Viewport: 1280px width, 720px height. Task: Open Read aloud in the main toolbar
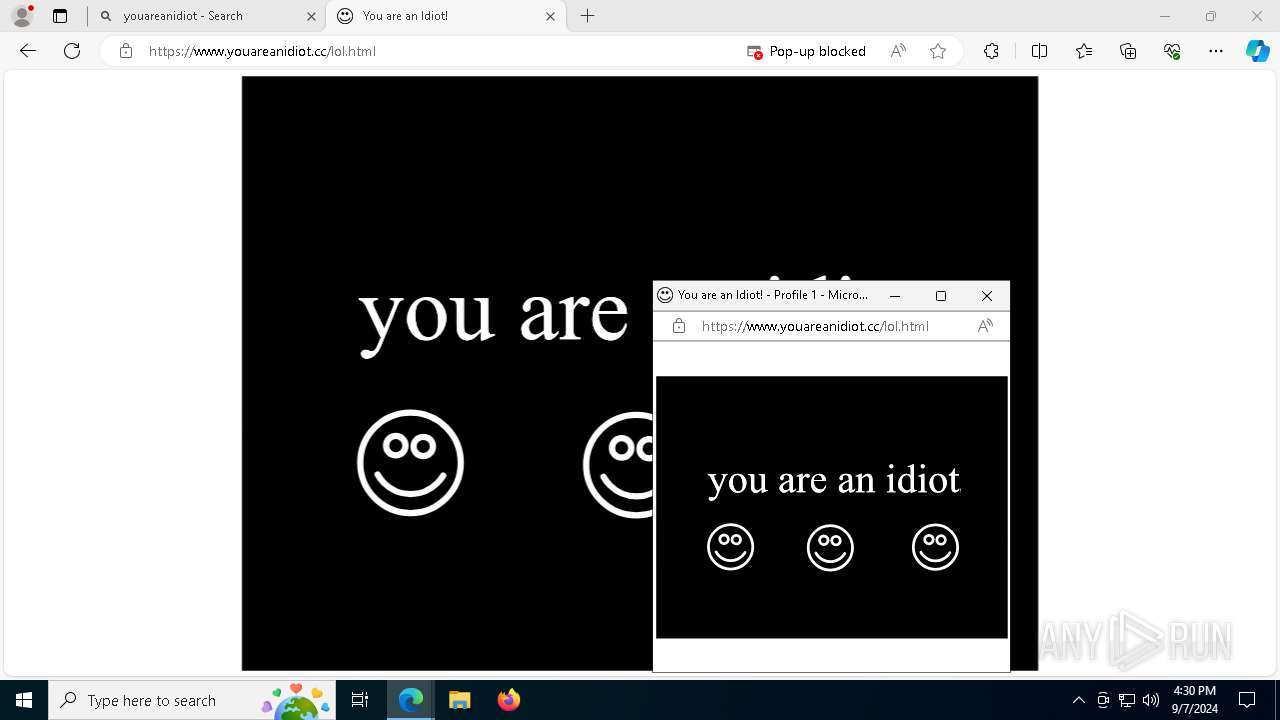click(x=898, y=51)
